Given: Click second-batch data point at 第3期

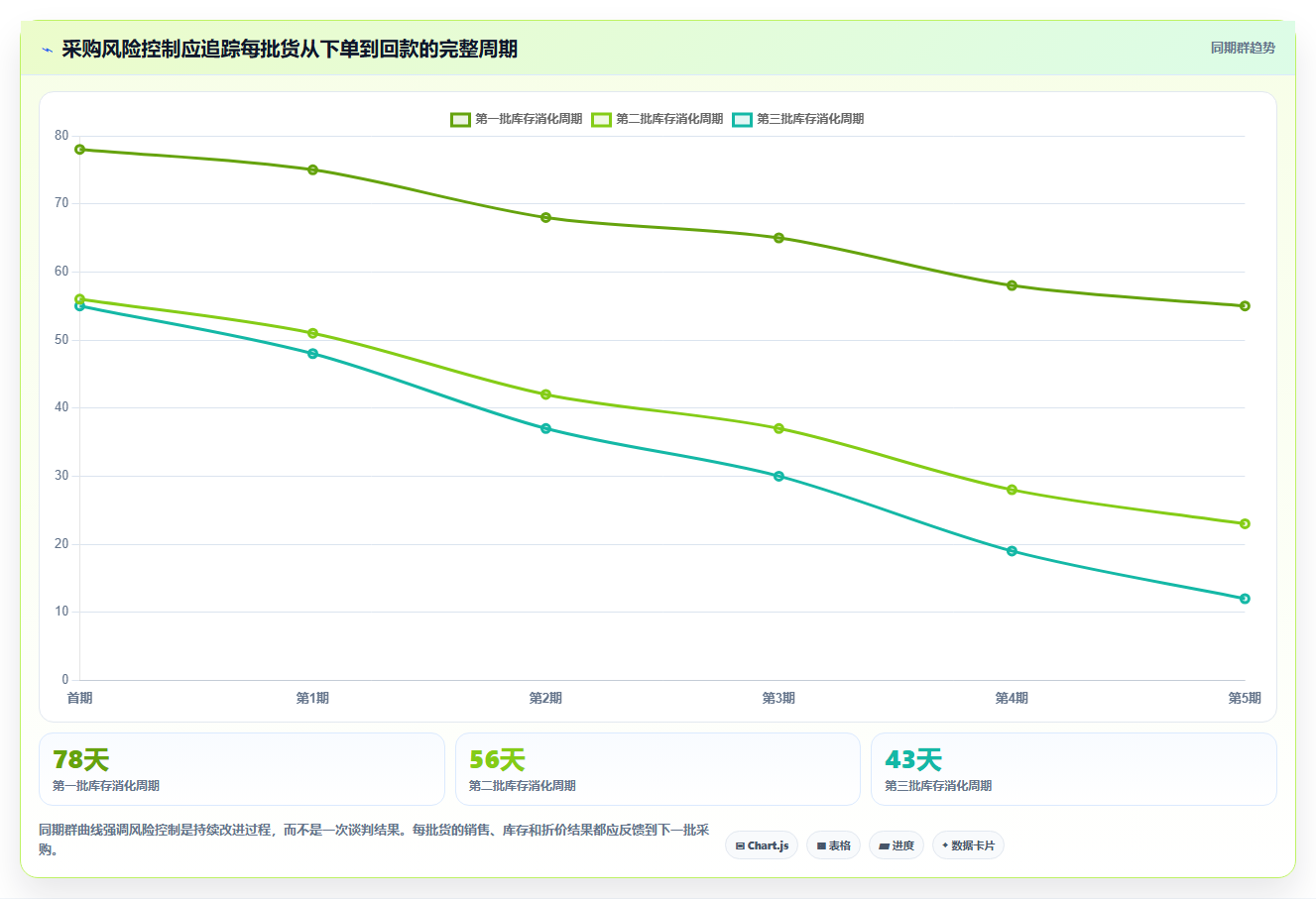Looking at the screenshot, I should [x=778, y=428].
